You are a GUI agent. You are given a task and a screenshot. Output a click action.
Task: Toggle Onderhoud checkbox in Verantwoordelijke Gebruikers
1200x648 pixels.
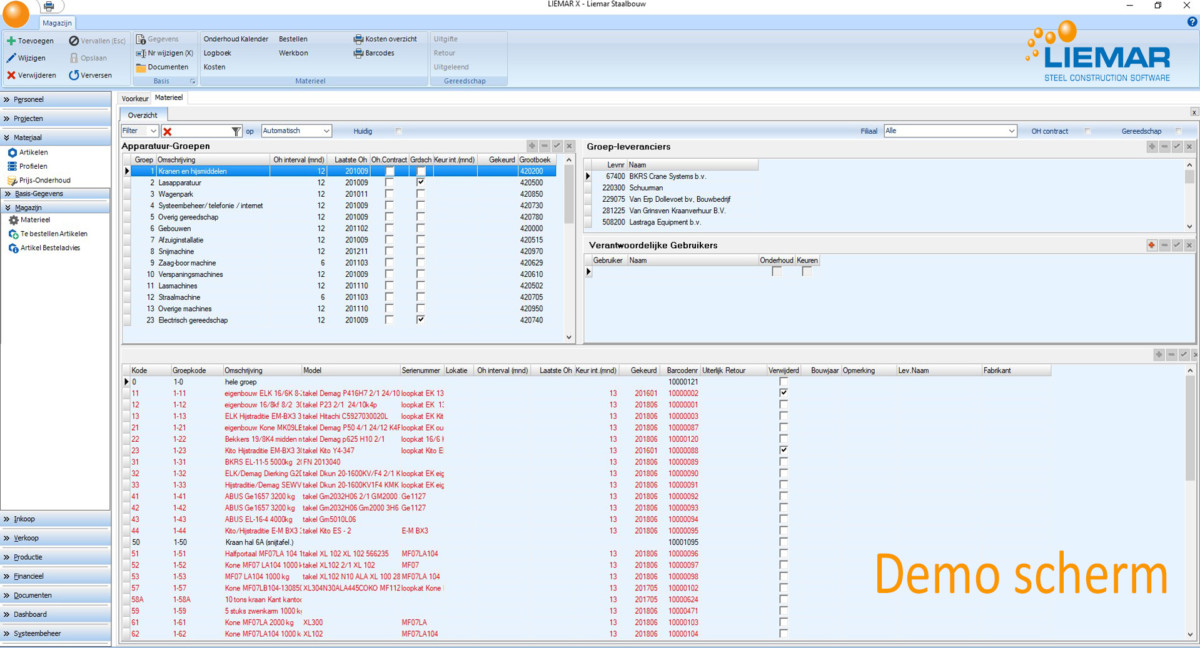pyautogui.click(x=776, y=271)
